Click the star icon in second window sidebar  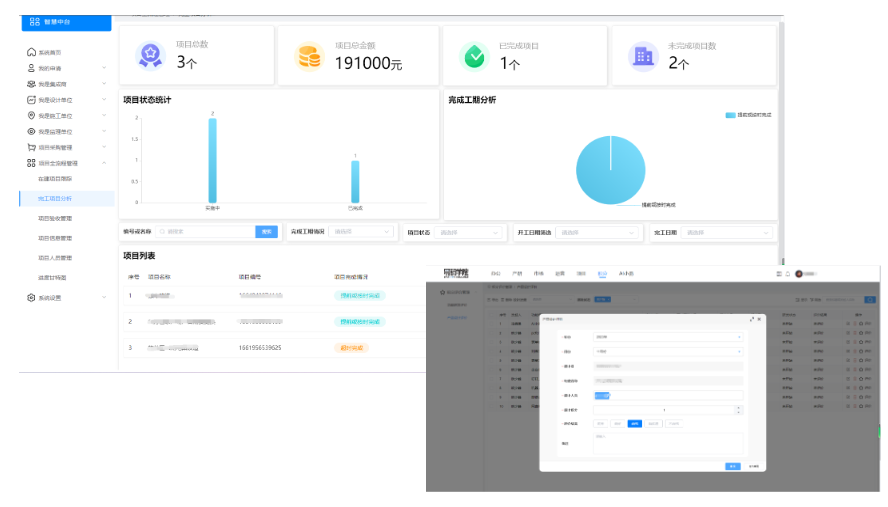[x=442, y=292]
